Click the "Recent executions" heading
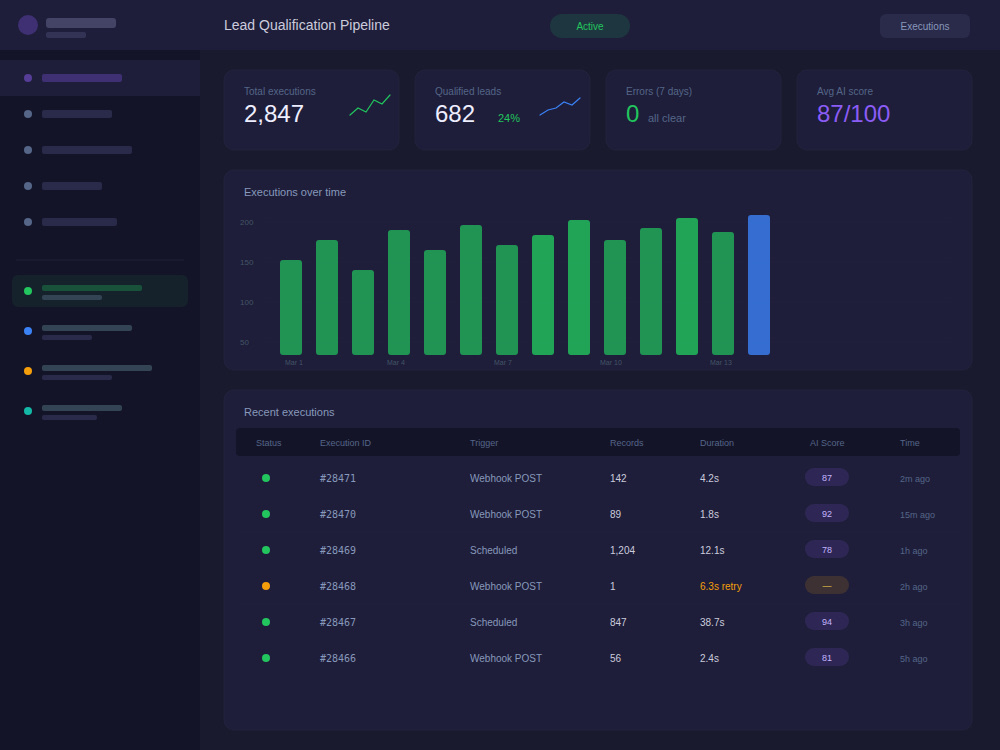The width and height of the screenshot is (1000, 750). (x=289, y=412)
